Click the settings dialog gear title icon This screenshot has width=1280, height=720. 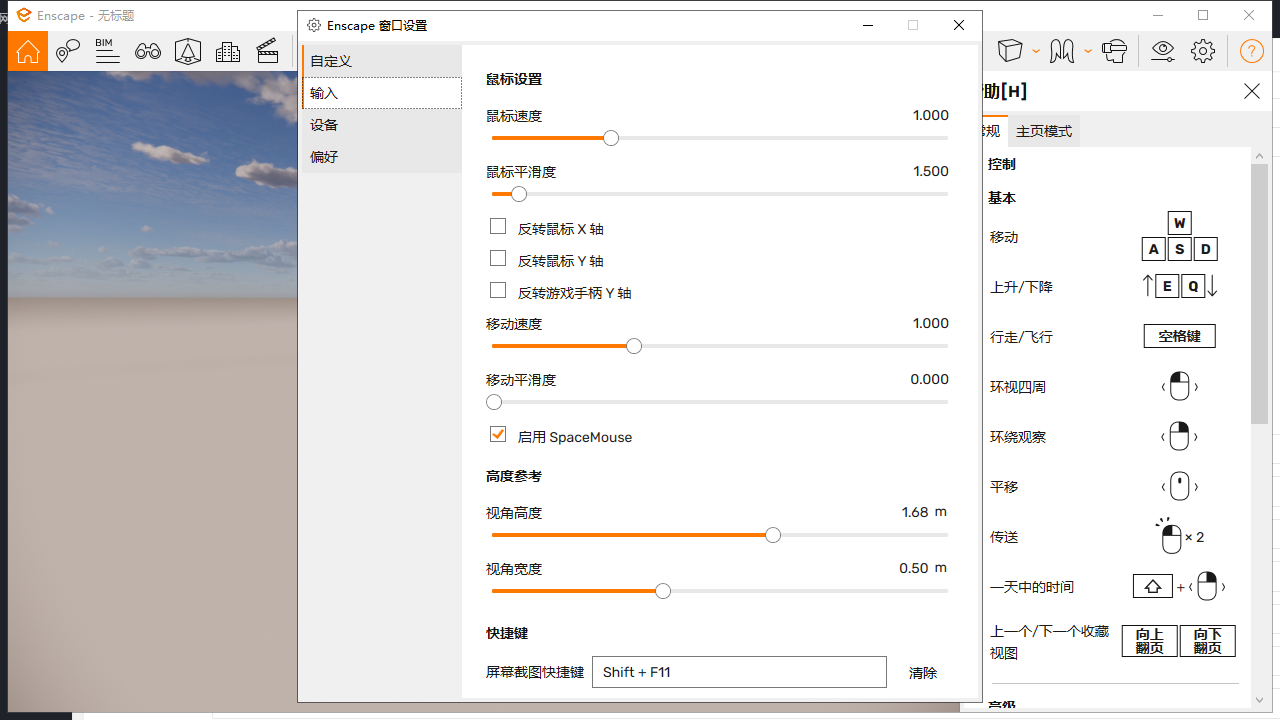314,25
